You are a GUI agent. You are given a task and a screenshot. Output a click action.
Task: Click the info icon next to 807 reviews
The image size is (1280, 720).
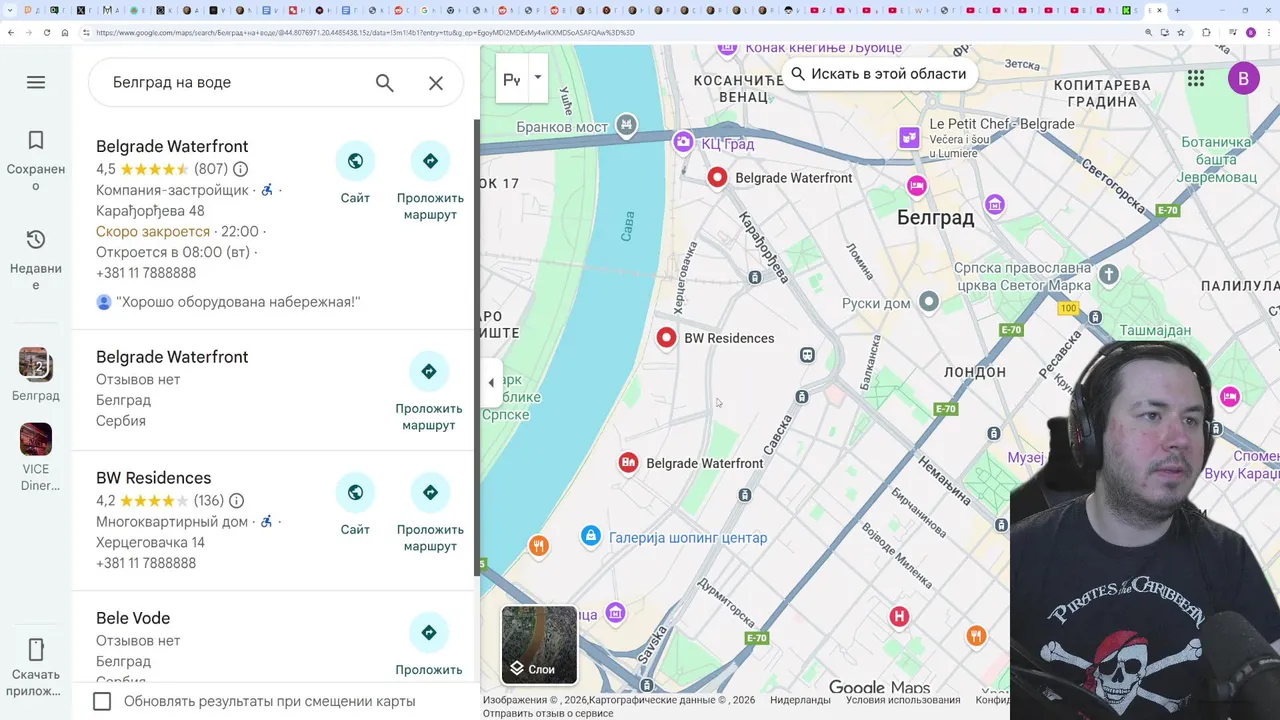(240, 169)
